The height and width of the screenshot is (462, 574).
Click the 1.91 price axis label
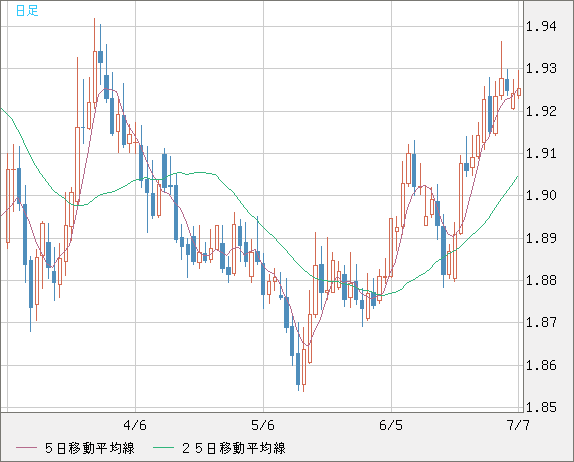(541, 153)
